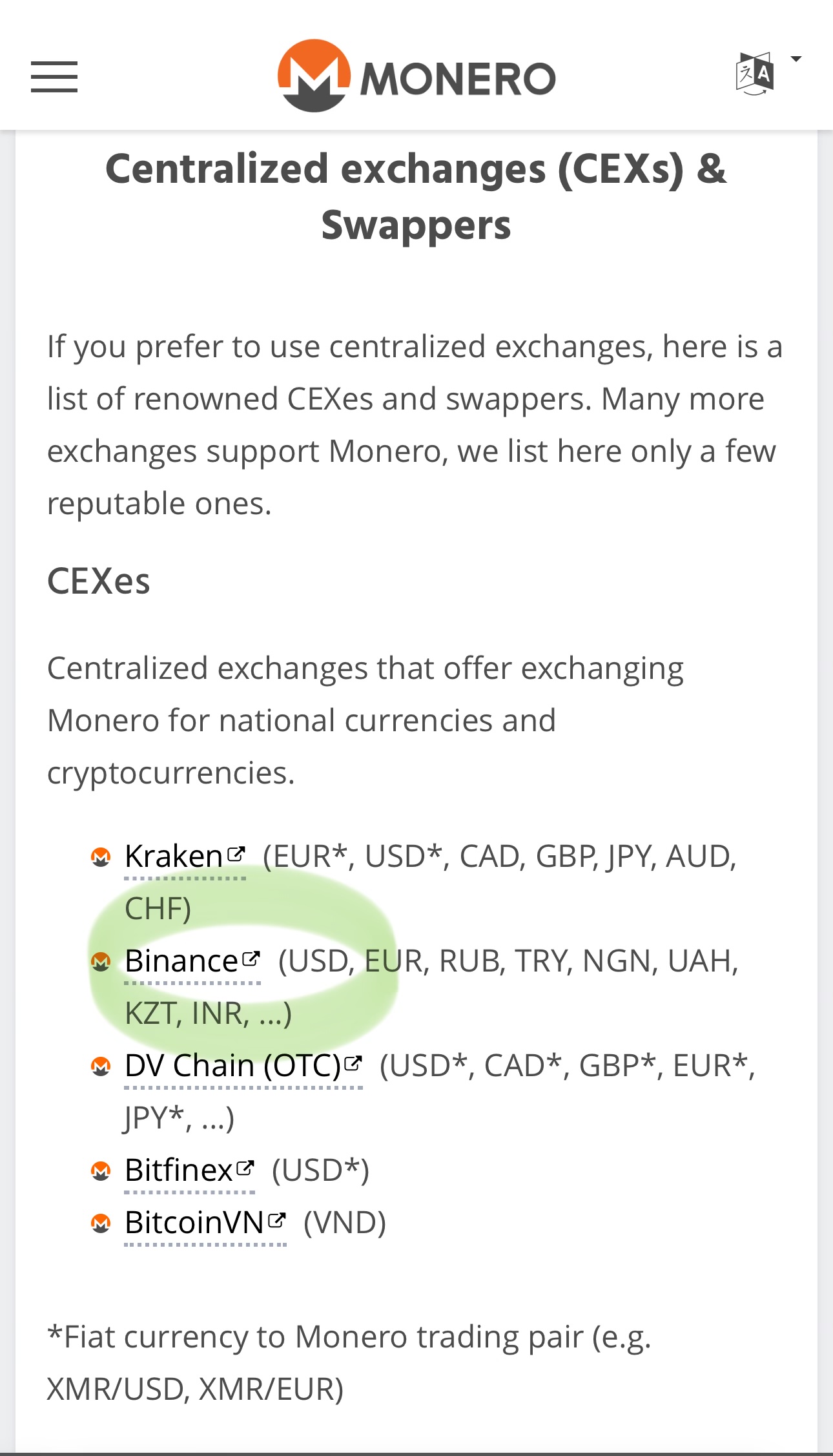
Task: Tap Monero bullet icon beside BitcoinVN
Action: 101,1223
